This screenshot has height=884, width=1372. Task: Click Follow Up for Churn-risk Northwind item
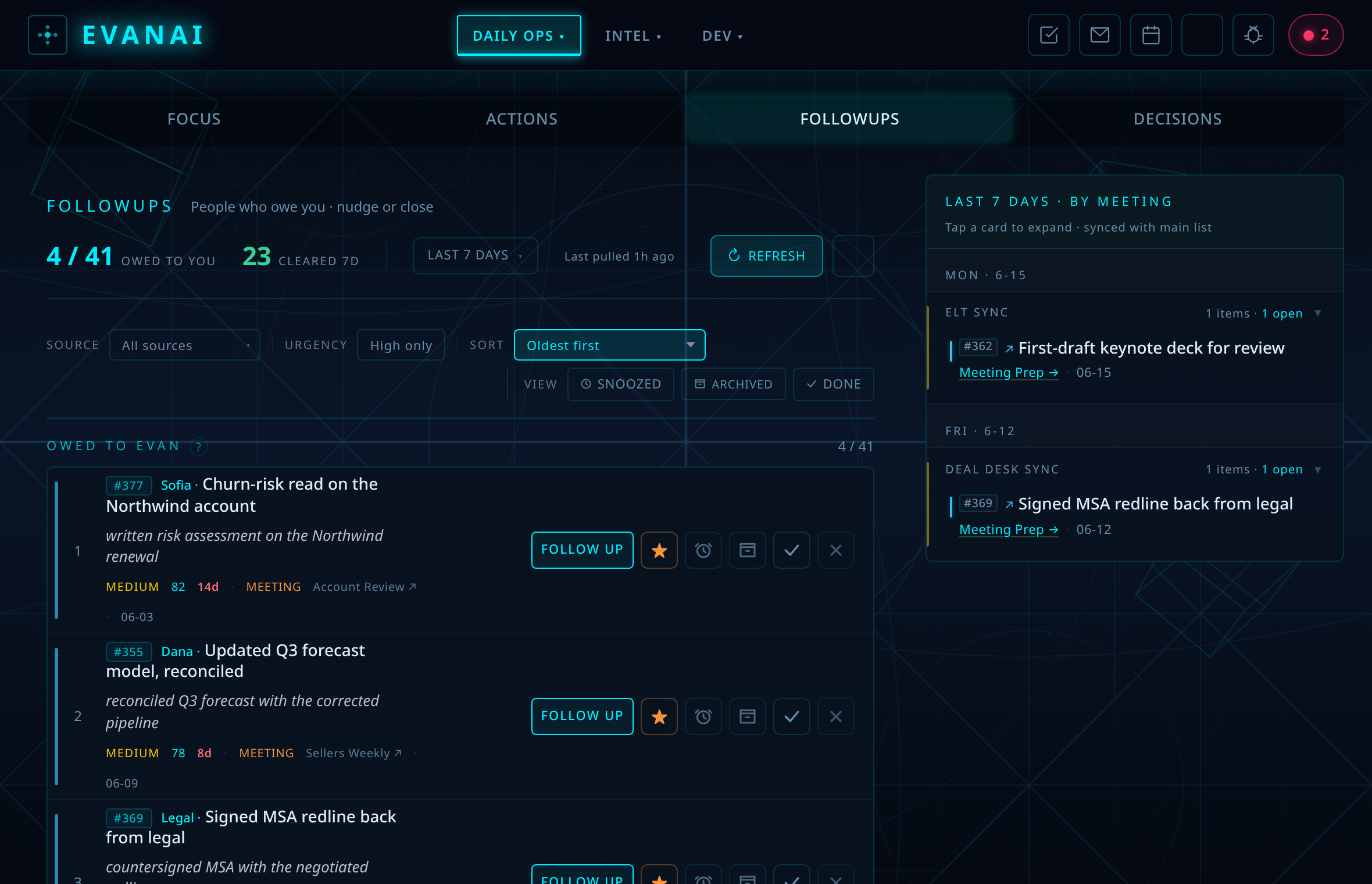(x=583, y=550)
